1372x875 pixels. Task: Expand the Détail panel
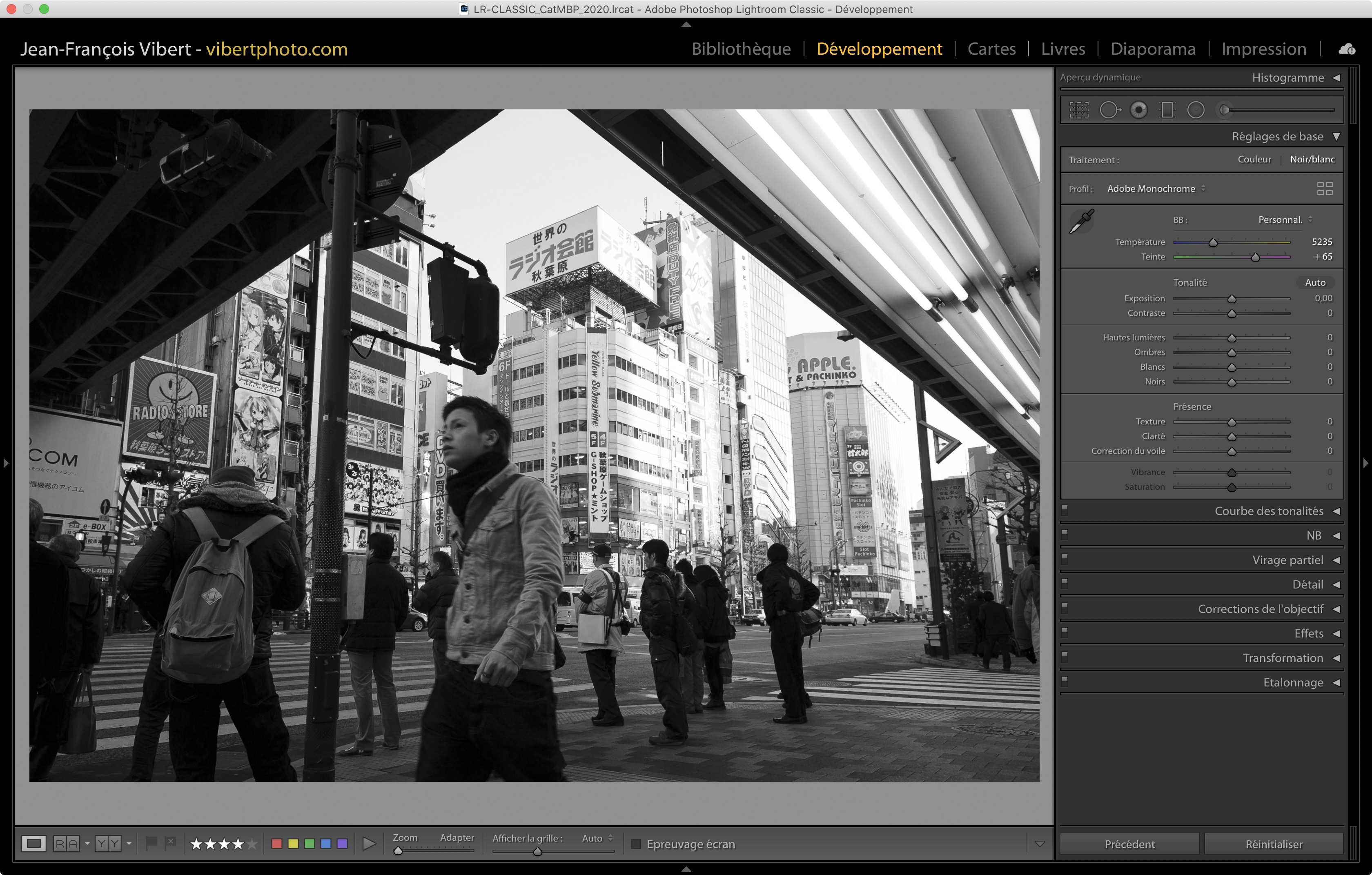point(1307,585)
